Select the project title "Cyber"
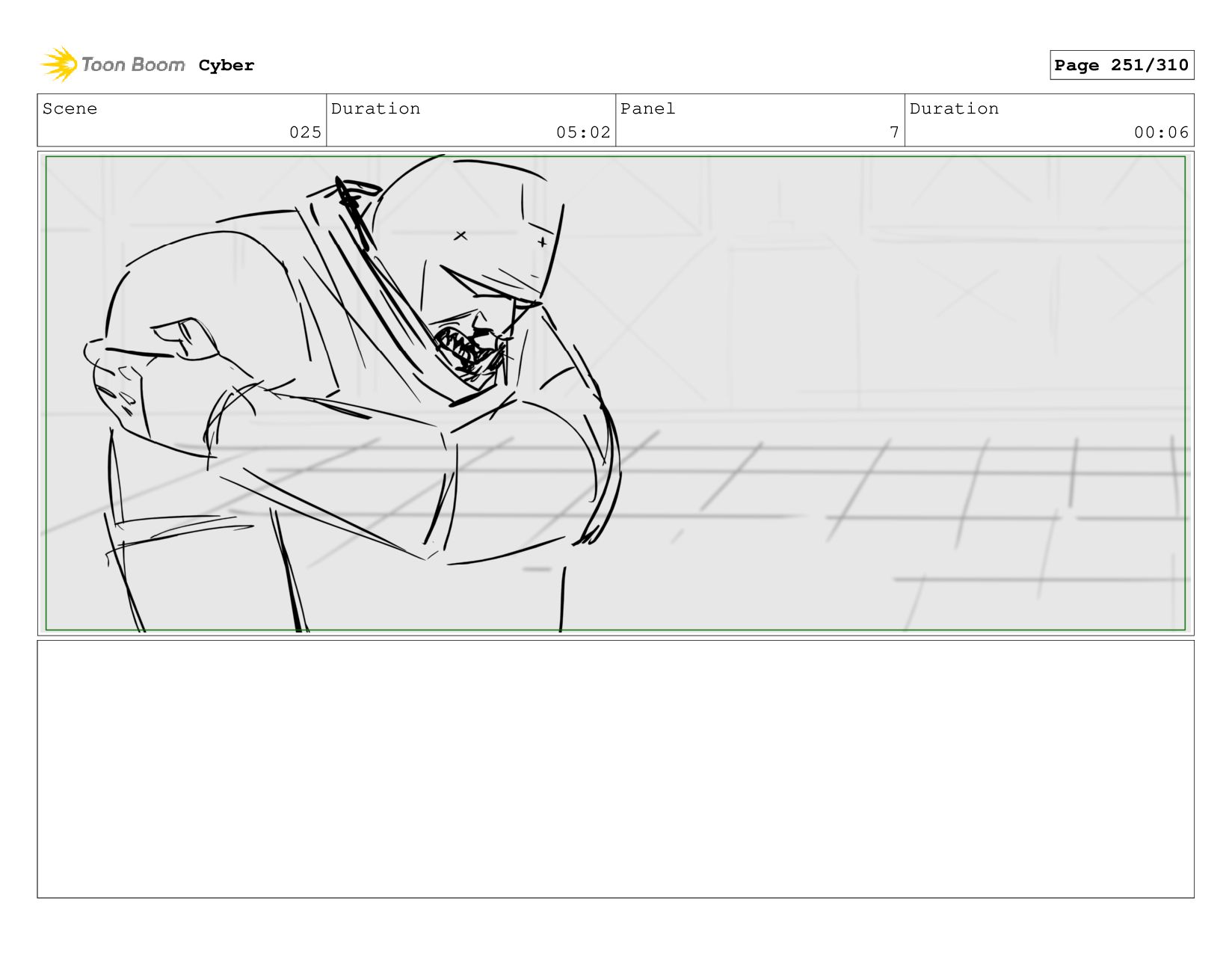 pos(227,66)
